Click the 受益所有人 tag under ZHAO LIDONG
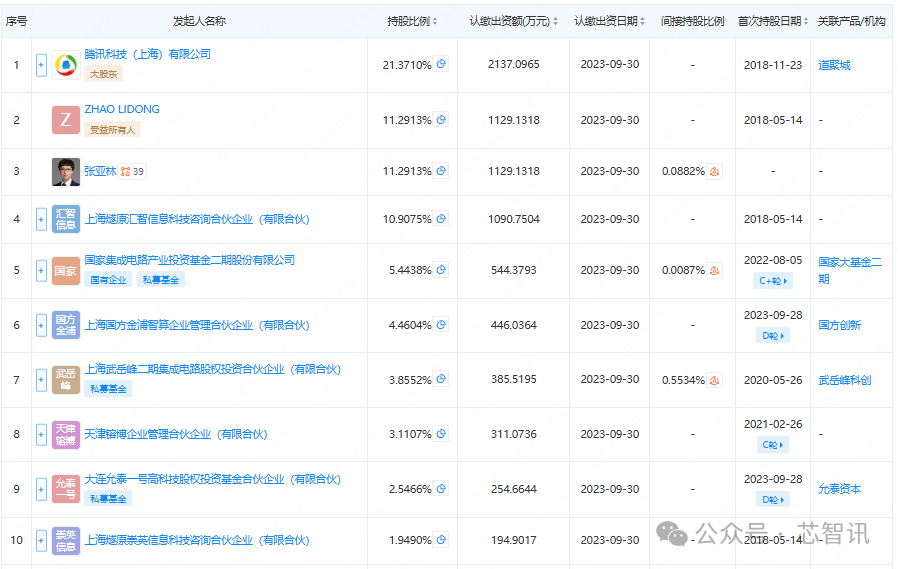 [x=112, y=129]
